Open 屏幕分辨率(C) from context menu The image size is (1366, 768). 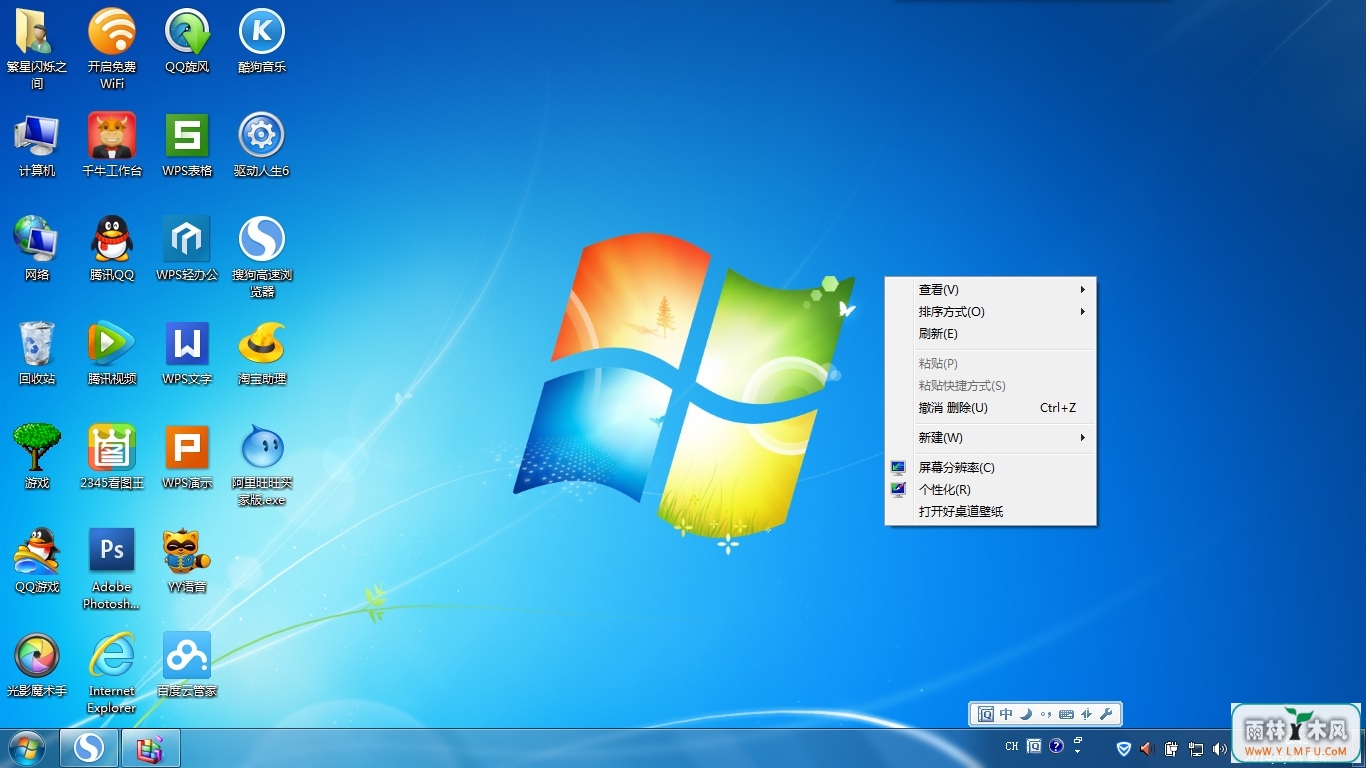(x=990, y=468)
